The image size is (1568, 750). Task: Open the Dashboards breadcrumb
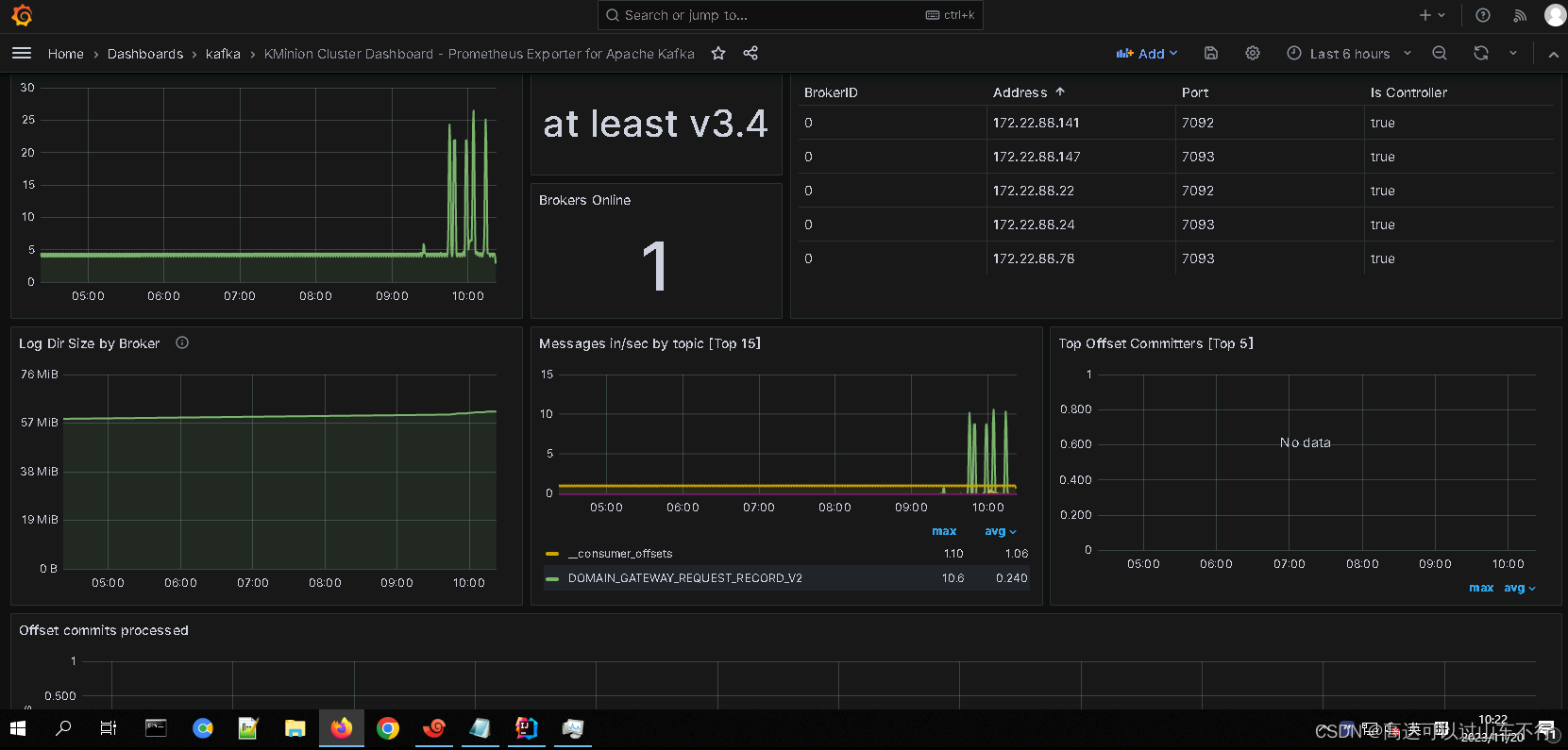pyautogui.click(x=145, y=54)
